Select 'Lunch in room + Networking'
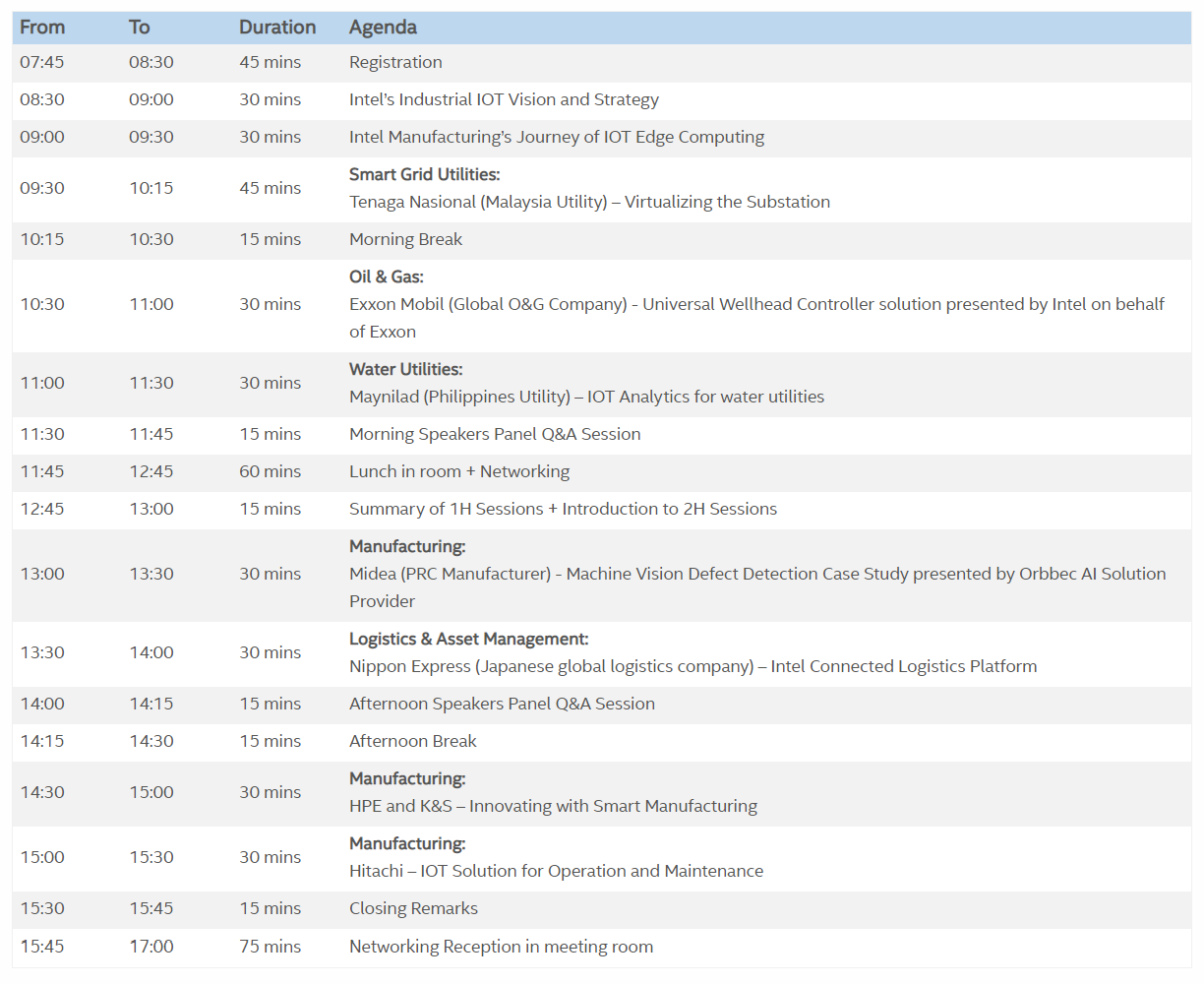Screen dimensions: 1204x984 [x=459, y=471]
